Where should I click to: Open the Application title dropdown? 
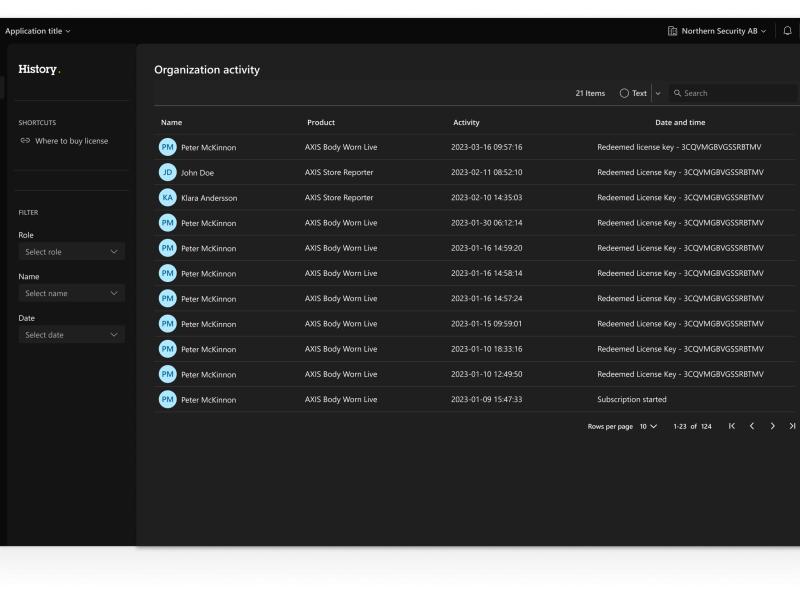point(38,31)
